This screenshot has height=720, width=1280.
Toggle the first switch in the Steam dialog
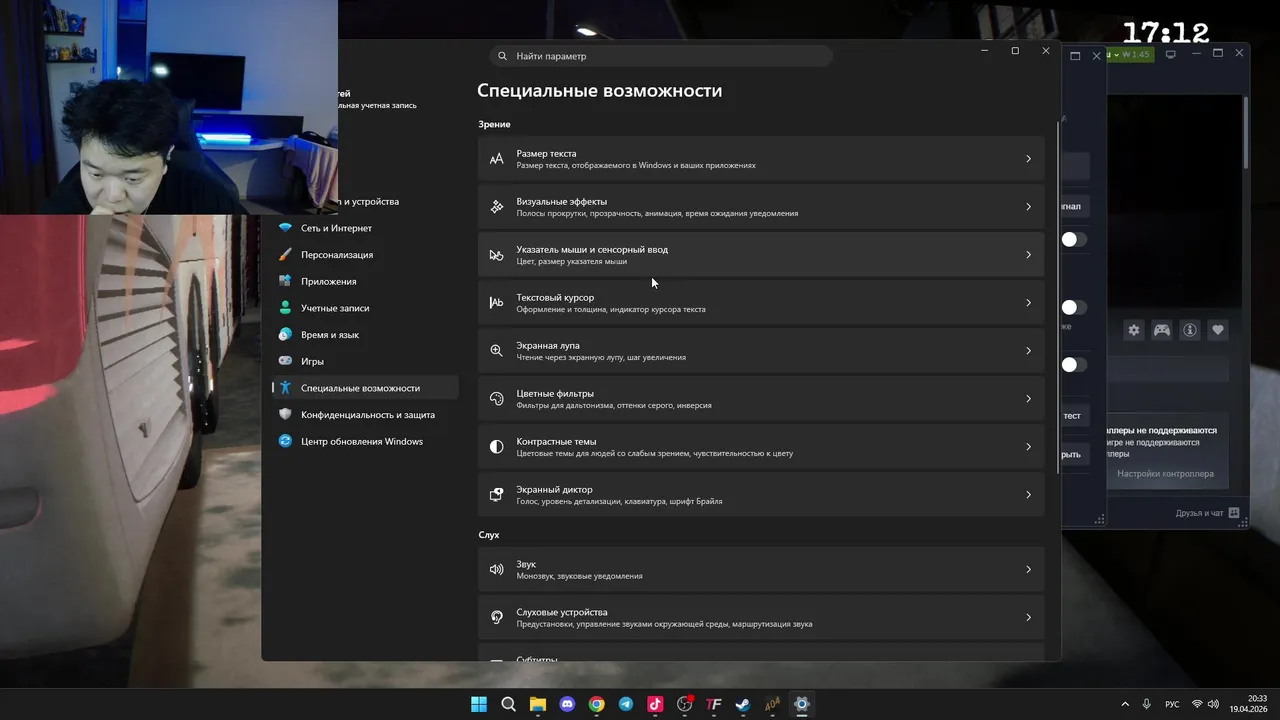click(1073, 239)
